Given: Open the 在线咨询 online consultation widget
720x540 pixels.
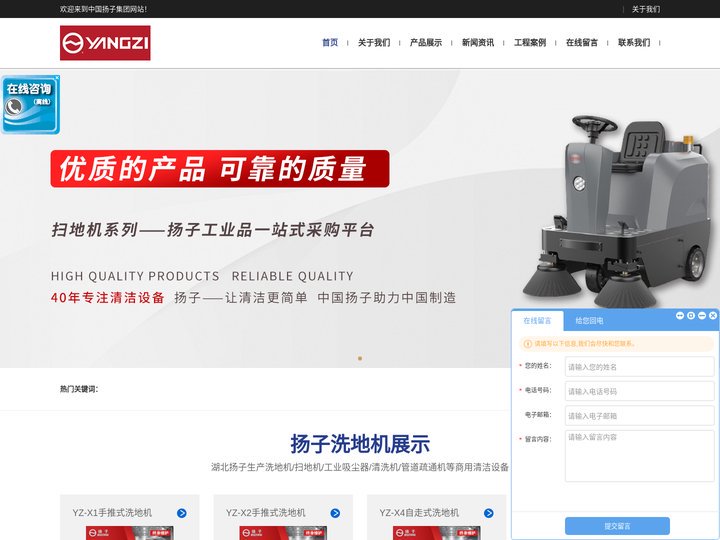Looking at the screenshot, I should click(x=30, y=105).
